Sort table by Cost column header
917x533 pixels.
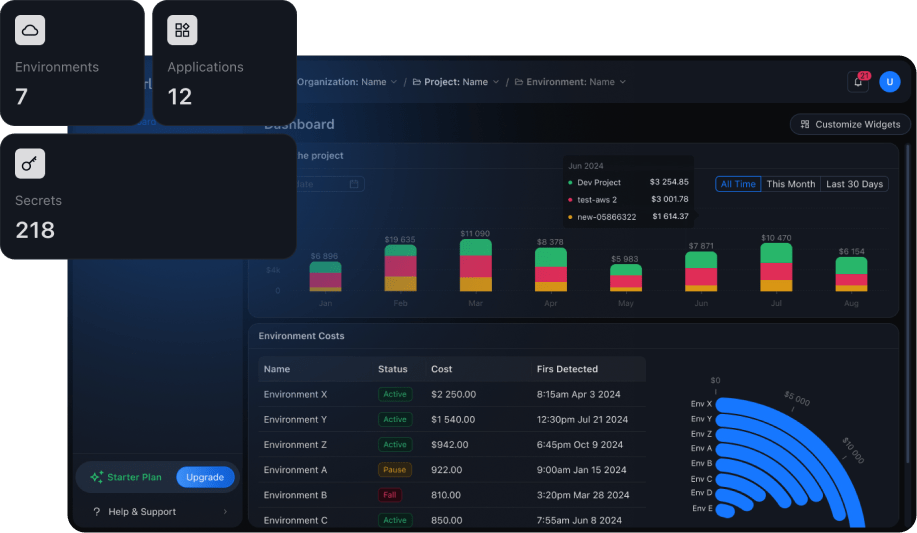[441, 369]
